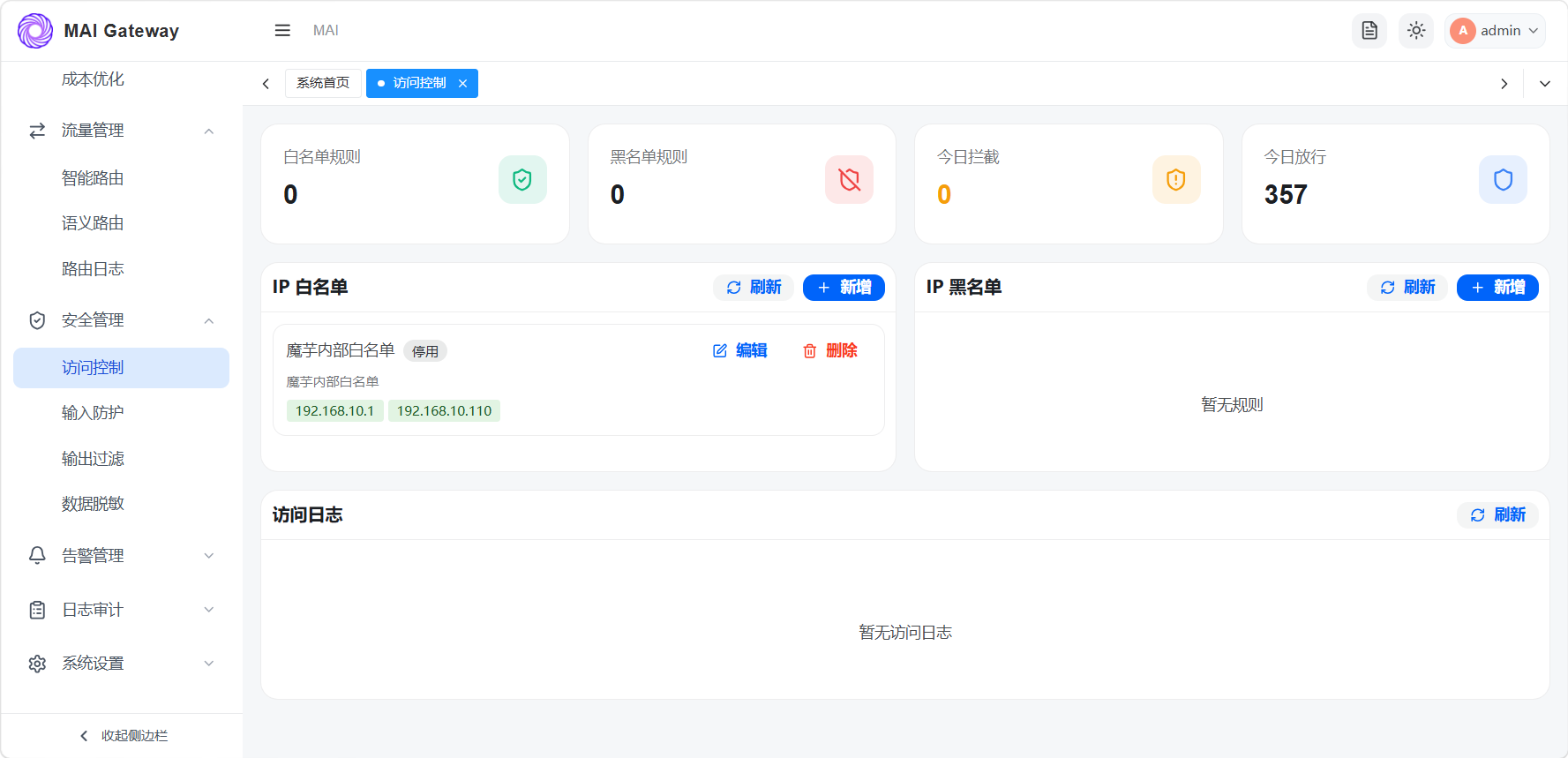1568x758 pixels.
Task: Refresh the IP 黑名单 list
Action: pos(1407,288)
